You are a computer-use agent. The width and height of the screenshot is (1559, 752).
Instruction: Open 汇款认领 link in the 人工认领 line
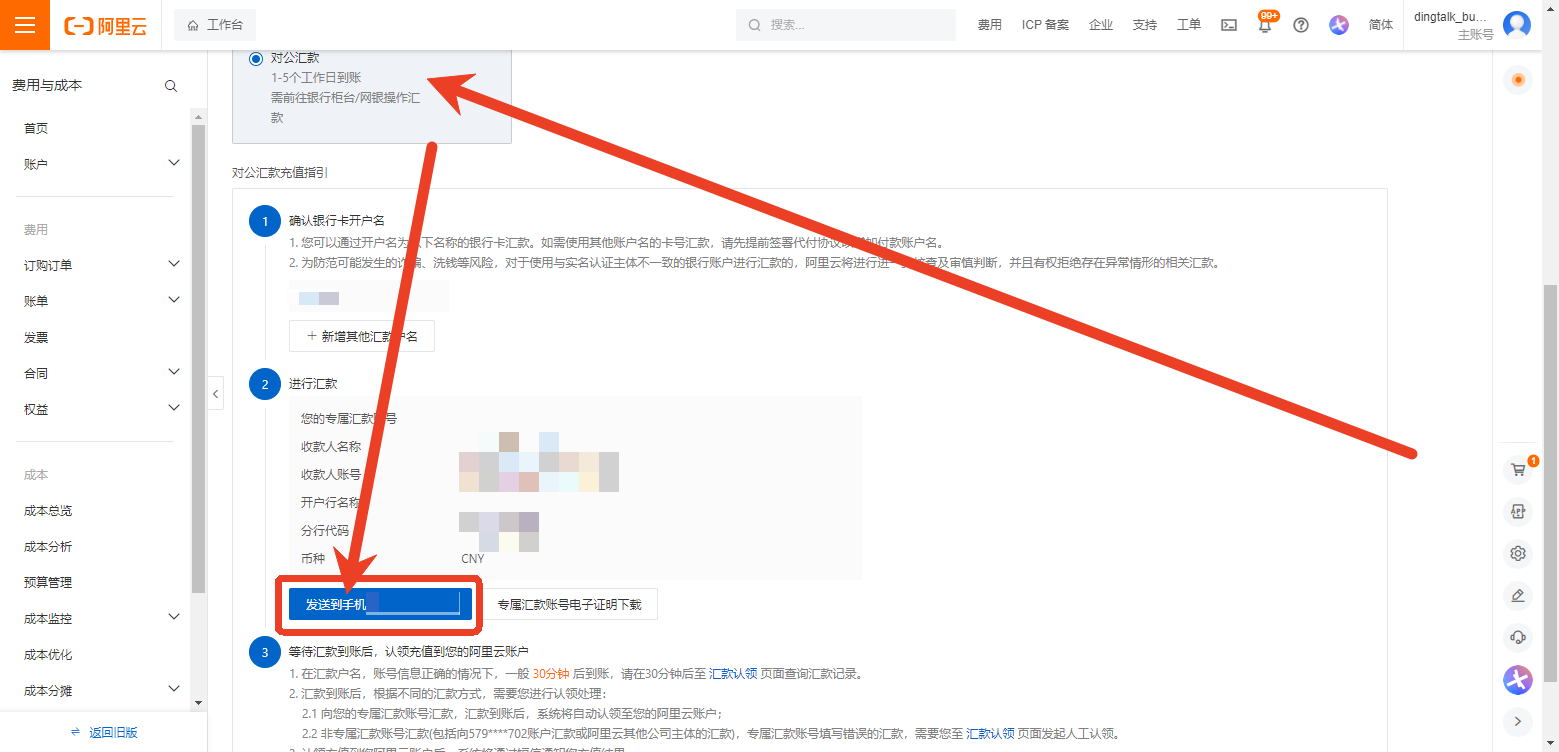pyautogui.click(x=990, y=733)
